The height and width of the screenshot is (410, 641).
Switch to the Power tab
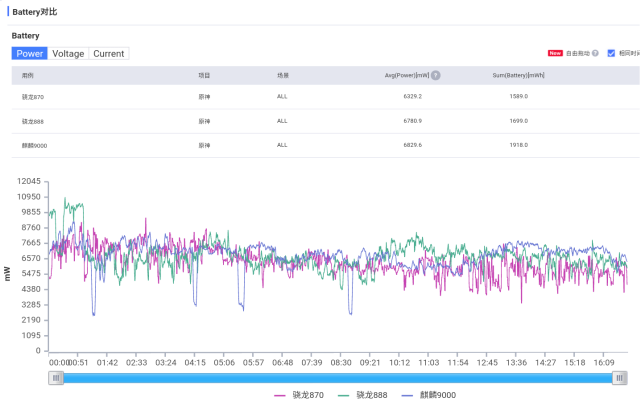[30, 53]
